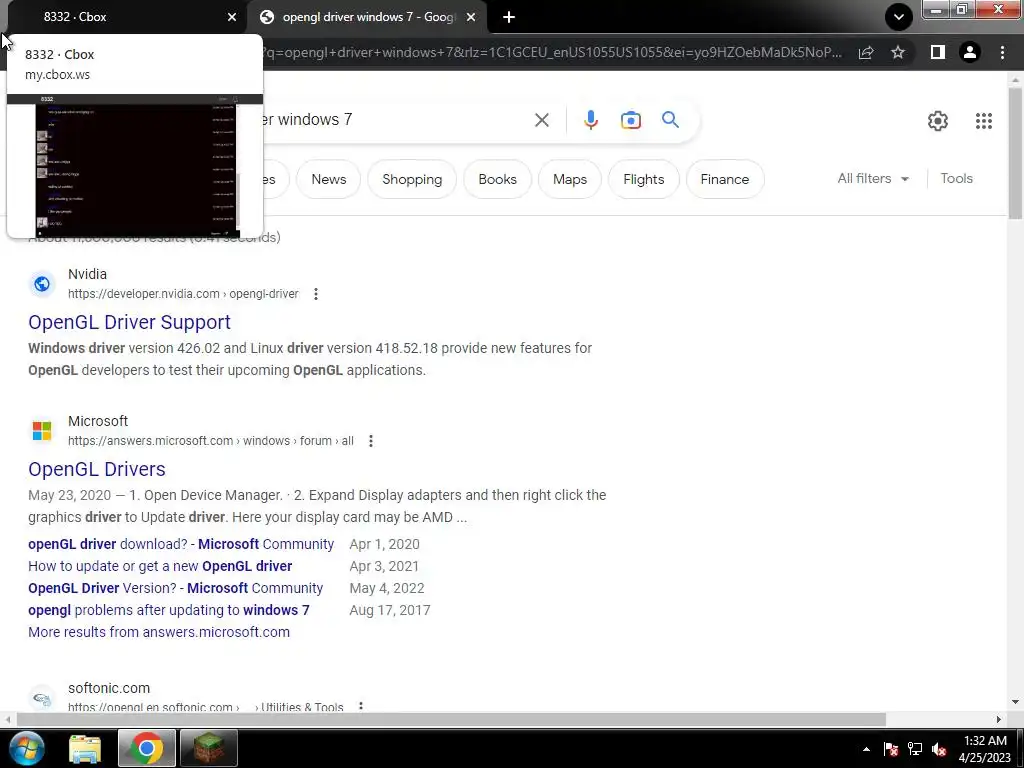Open openGL driver download Microsoft Community link
This screenshot has width=1024, height=768.
click(x=181, y=544)
